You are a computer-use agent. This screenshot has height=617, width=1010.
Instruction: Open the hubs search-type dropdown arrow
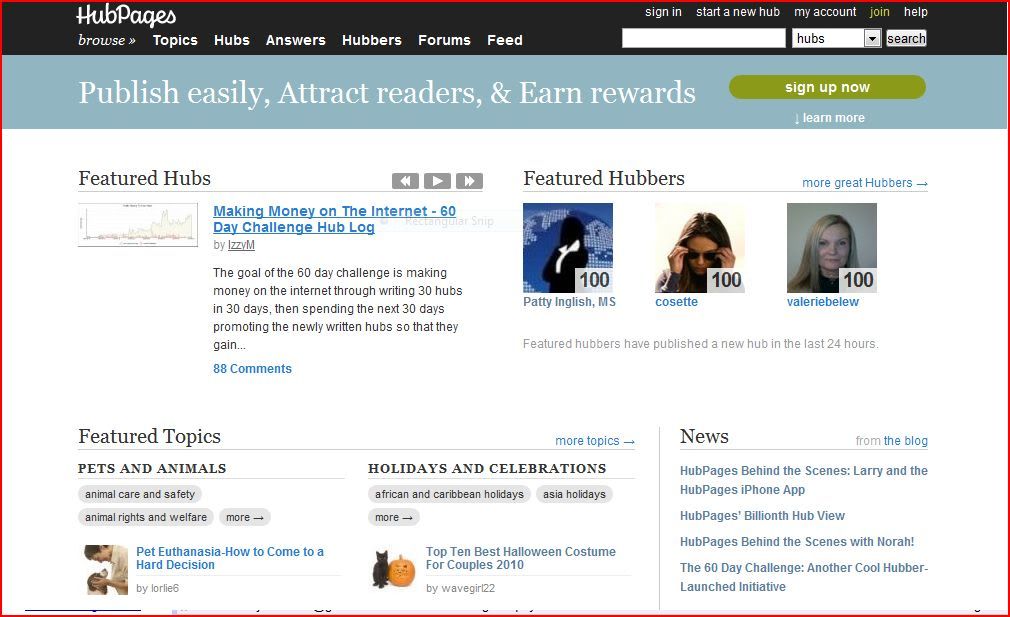coord(872,39)
